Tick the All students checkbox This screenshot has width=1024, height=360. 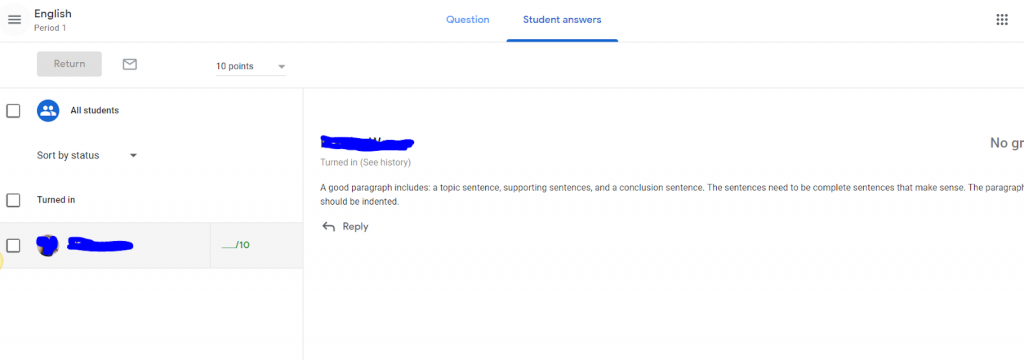point(13,110)
